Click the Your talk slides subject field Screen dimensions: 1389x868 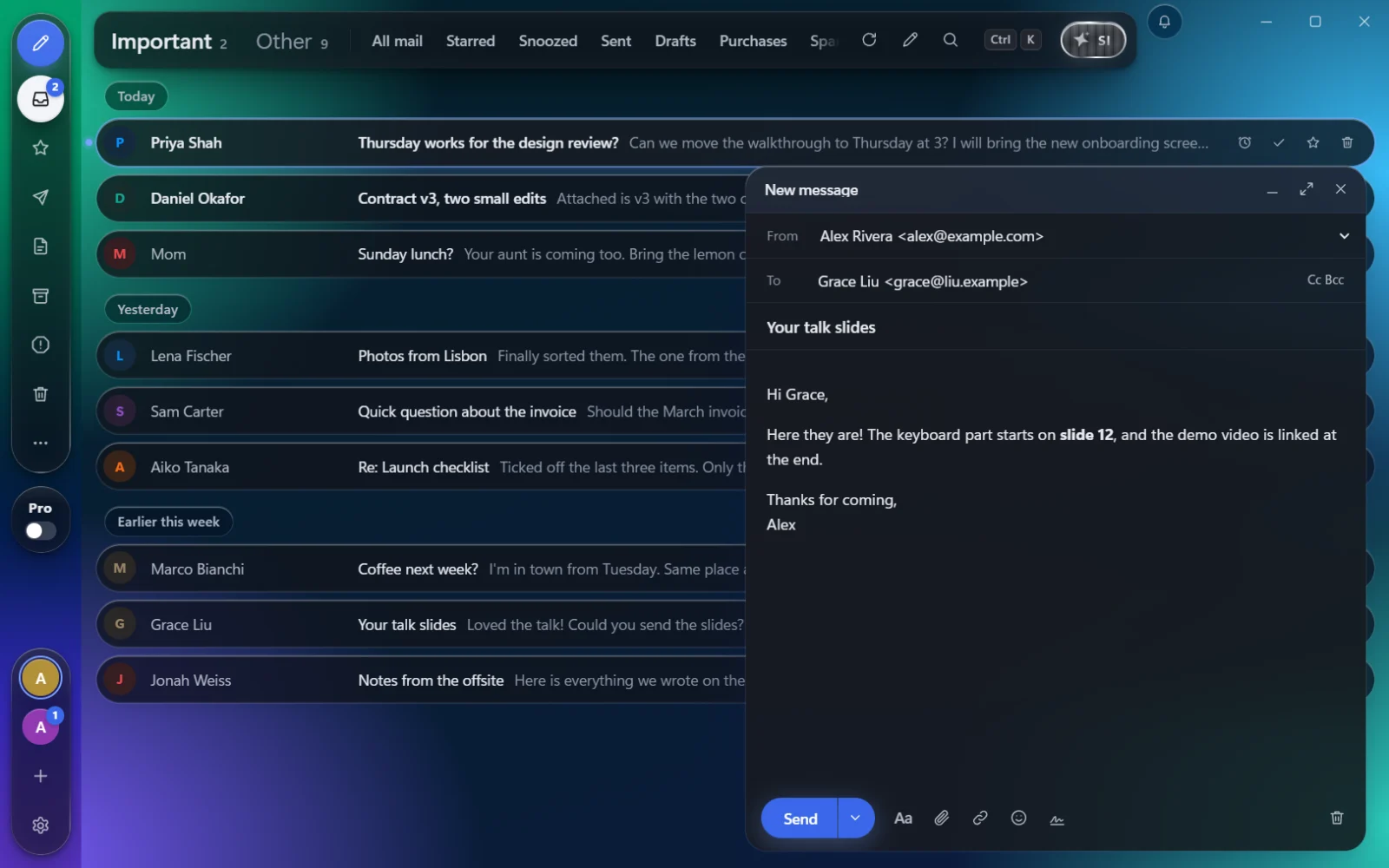[1055, 327]
